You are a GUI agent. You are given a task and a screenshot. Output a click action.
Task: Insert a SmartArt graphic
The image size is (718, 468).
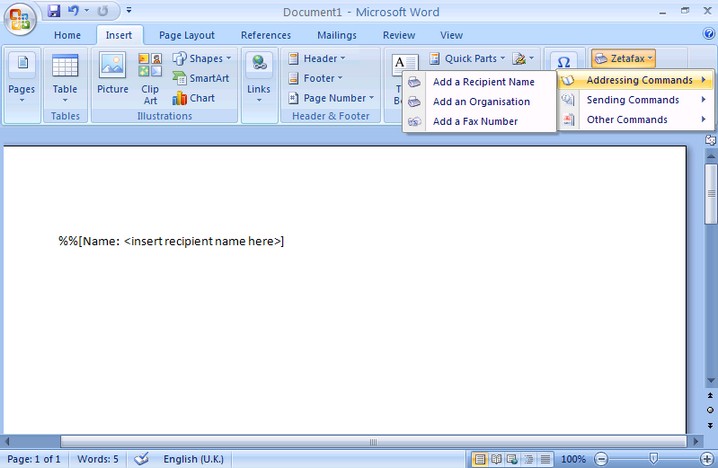(201, 78)
